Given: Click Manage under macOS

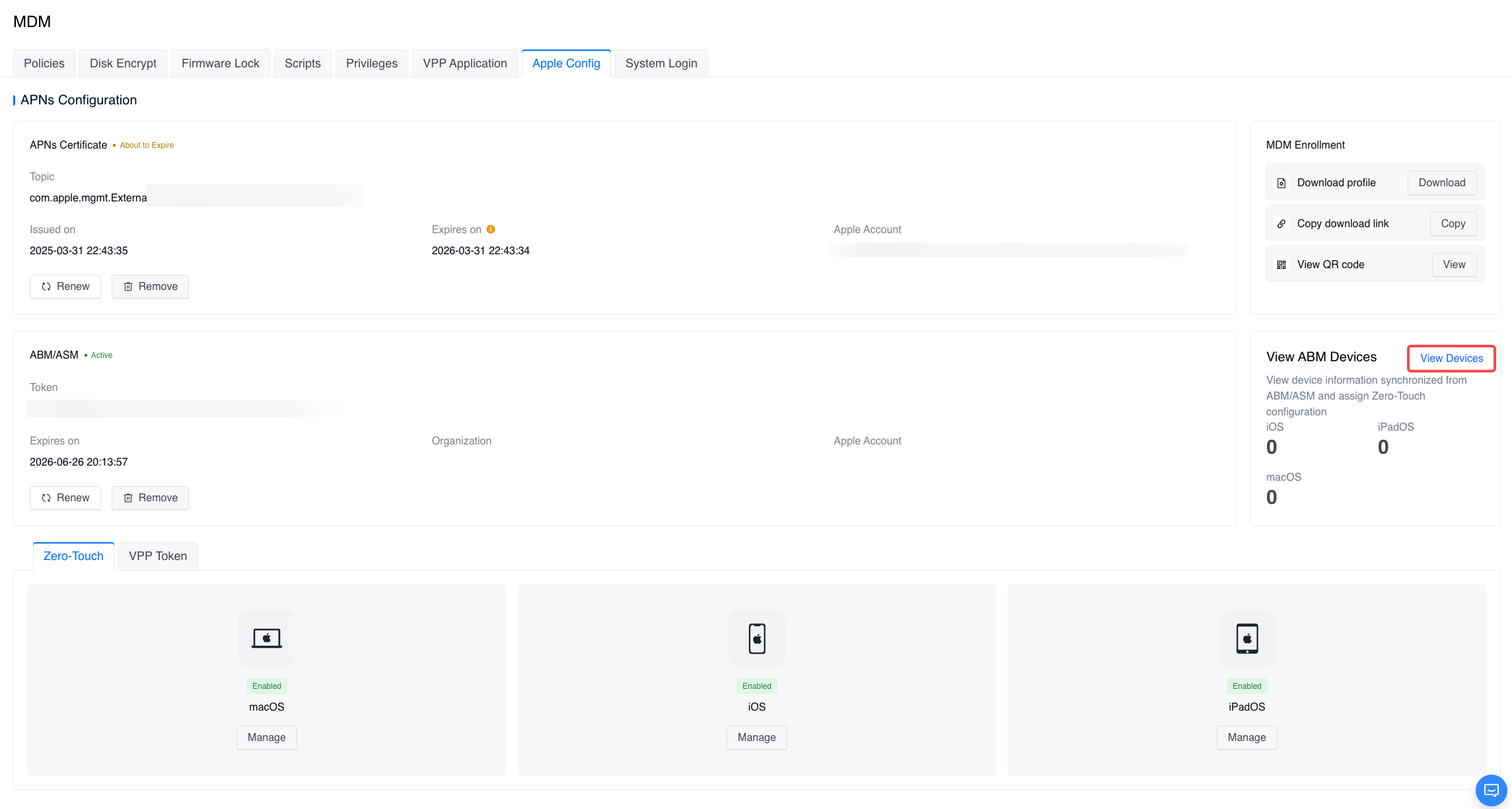Looking at the screenshot, I should coord(266,738).
